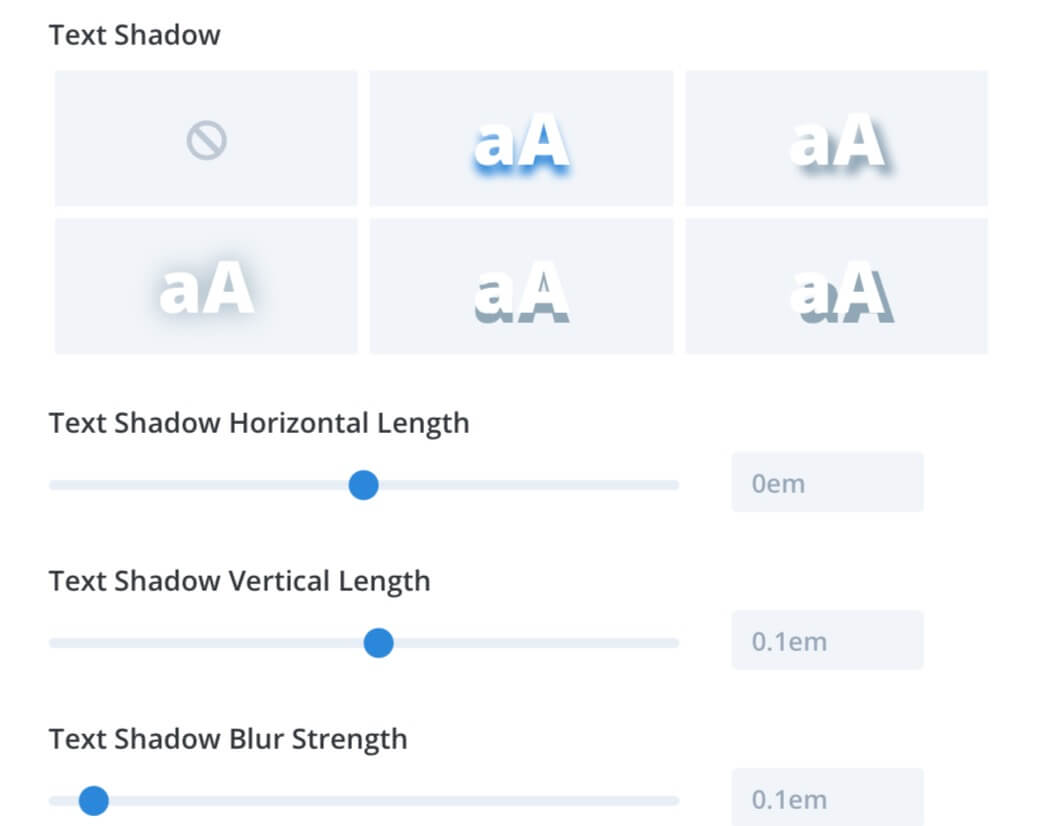Image resolution: width=1044 pixels, height=826 pixels.
Task: Click the Text Shadow Blur Strength label
Action: [x=228, y=739]
